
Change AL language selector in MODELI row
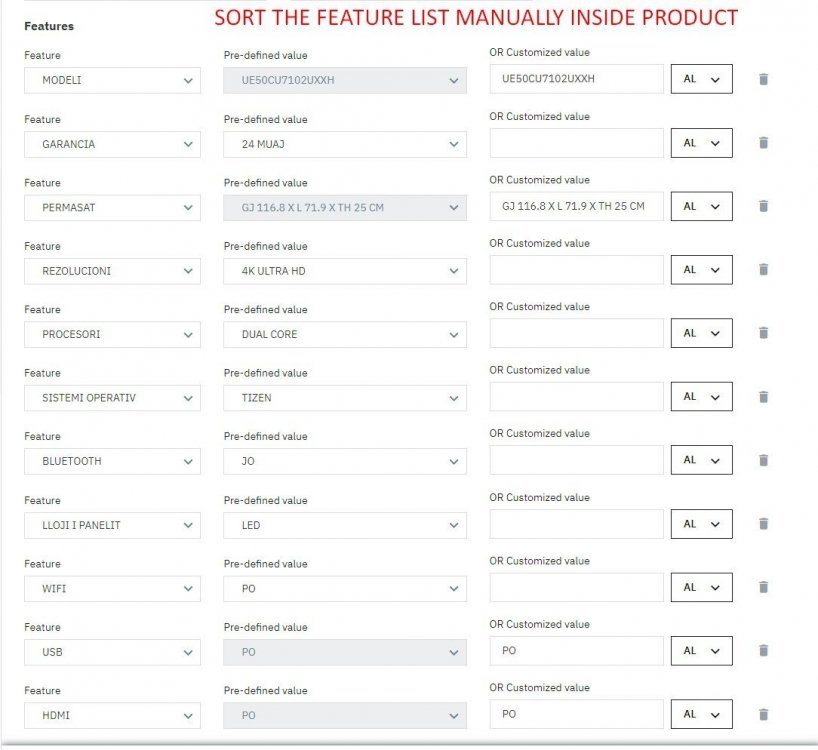point(701,79)
